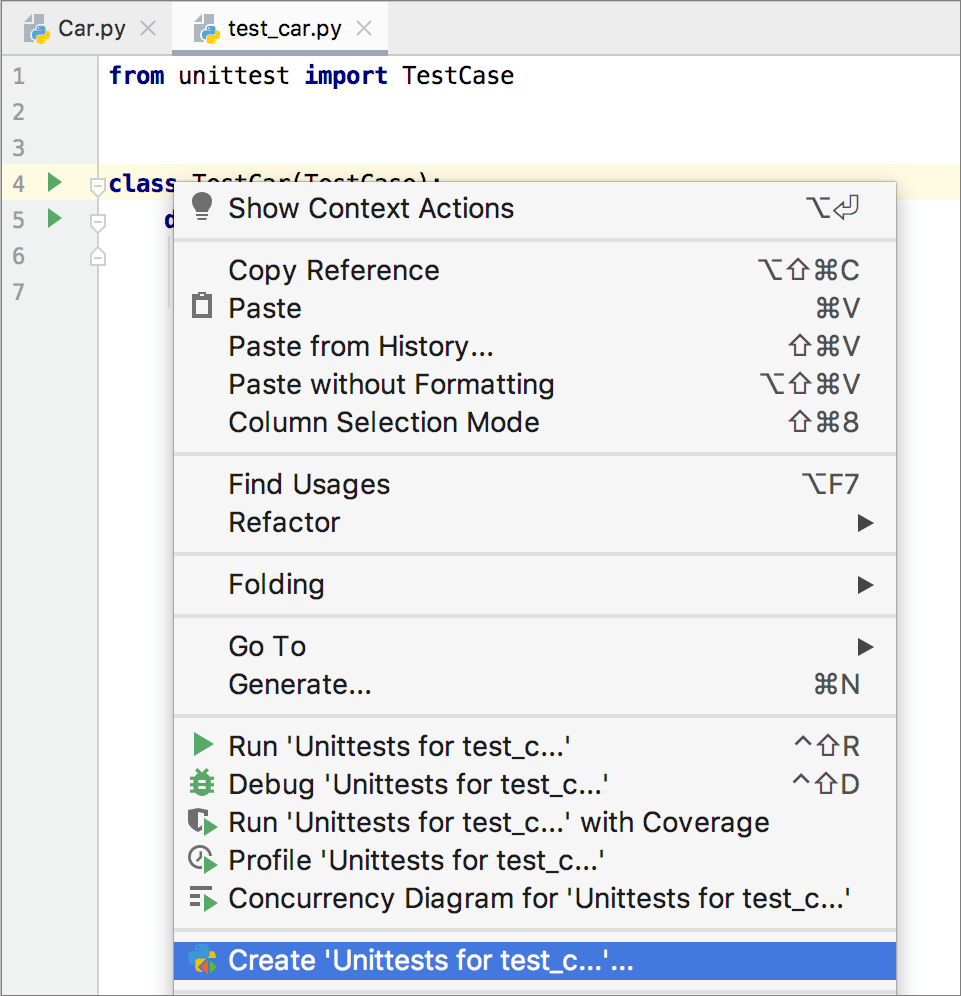This screenshot has width=961, height=996.
Task: Click the Paste clipboard icon
Action: [x=202, y=306]
